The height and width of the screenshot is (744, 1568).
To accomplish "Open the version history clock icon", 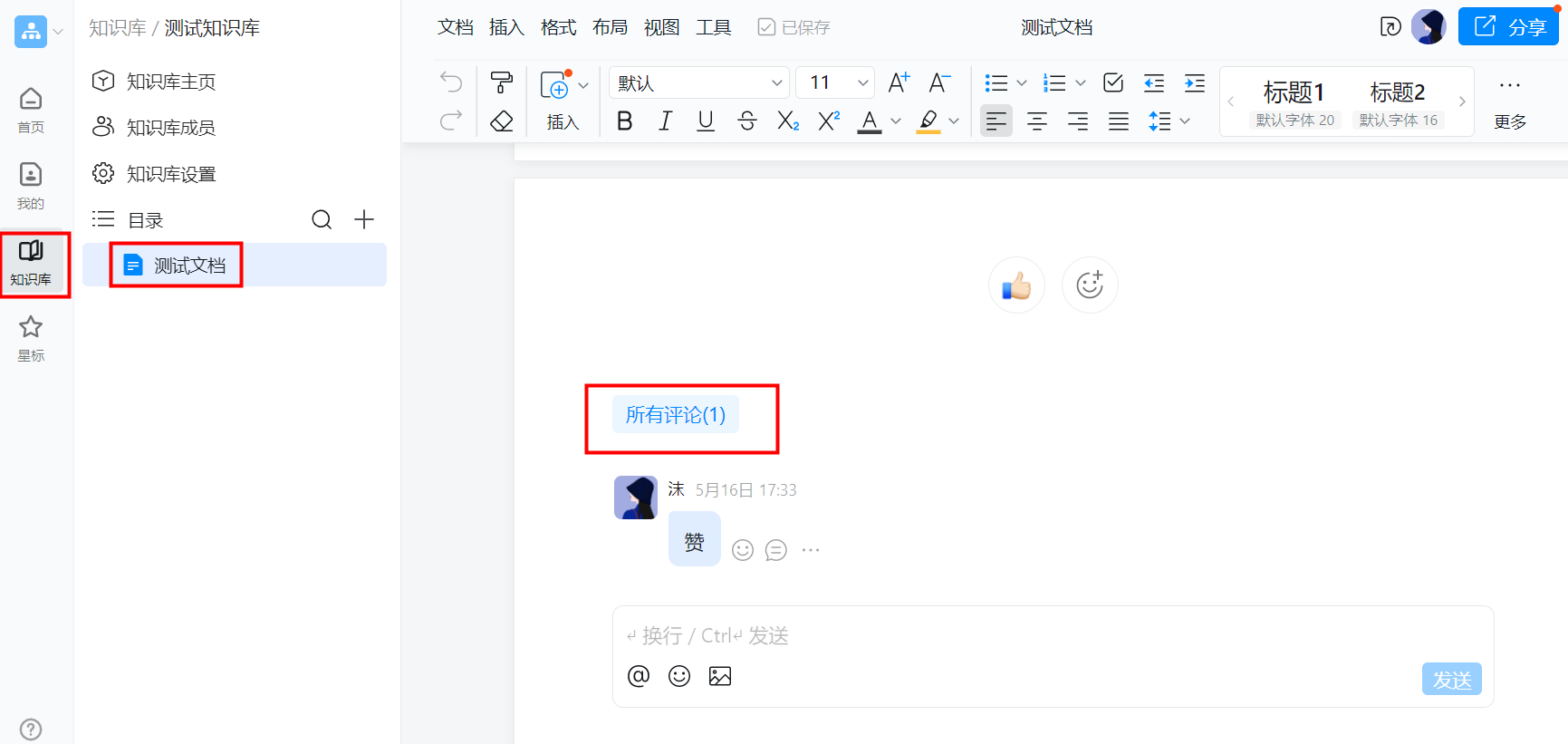I will (1390, 27).
